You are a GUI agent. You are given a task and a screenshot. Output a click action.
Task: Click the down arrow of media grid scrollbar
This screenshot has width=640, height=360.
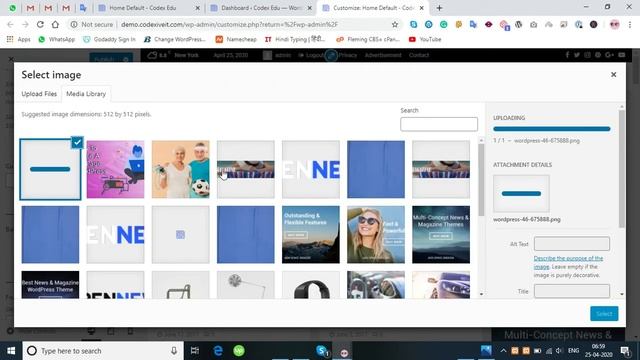481,294
